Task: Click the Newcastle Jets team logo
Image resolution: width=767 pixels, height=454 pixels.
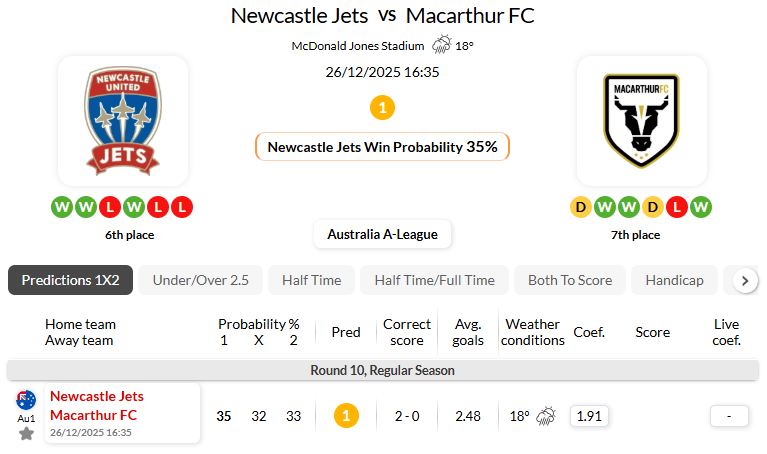Action: point(123,121)
